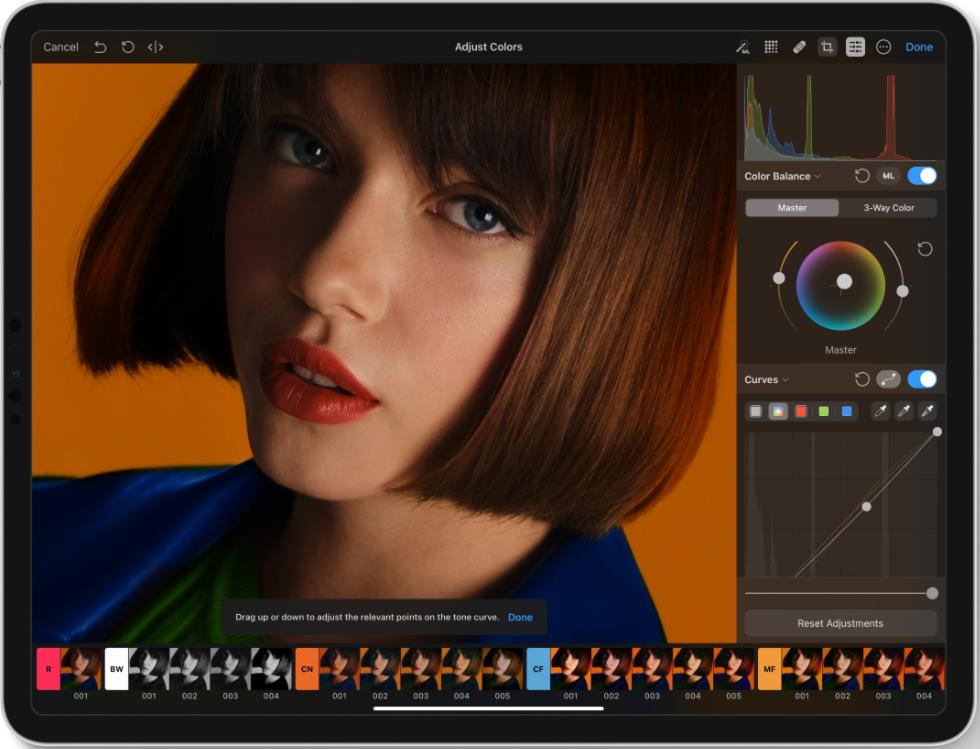This screenshot has width=980, height=749.
Task: Apply the BW 004 preset thumbnail
Action: click(x=271, y=669)
